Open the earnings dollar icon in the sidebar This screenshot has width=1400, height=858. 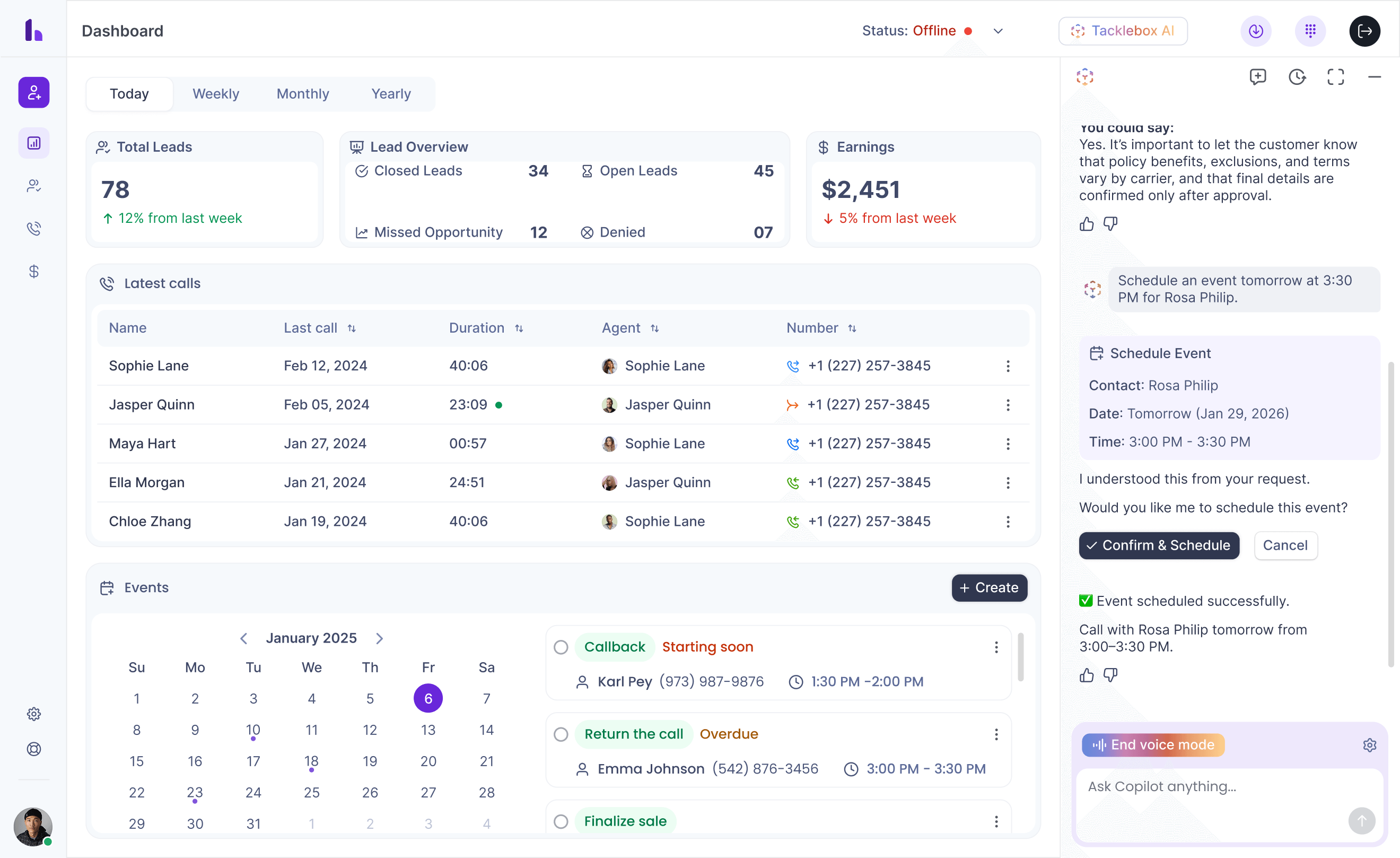click(x=33, y=271)
